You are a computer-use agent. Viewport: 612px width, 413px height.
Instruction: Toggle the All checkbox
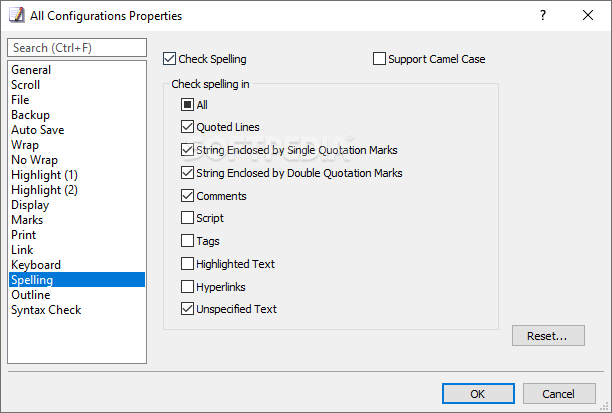[x=187, y=105]
